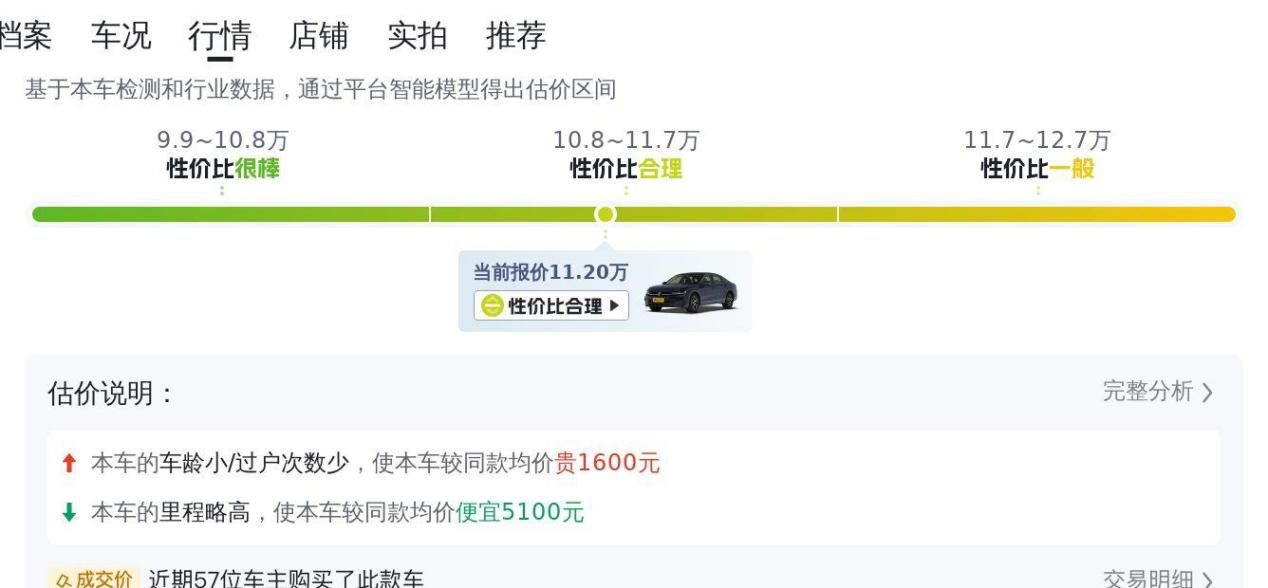The height and width of the screenshot is (588, 1268).
Task: Switch to the 档案 tab
Action: tap(24, 36)
